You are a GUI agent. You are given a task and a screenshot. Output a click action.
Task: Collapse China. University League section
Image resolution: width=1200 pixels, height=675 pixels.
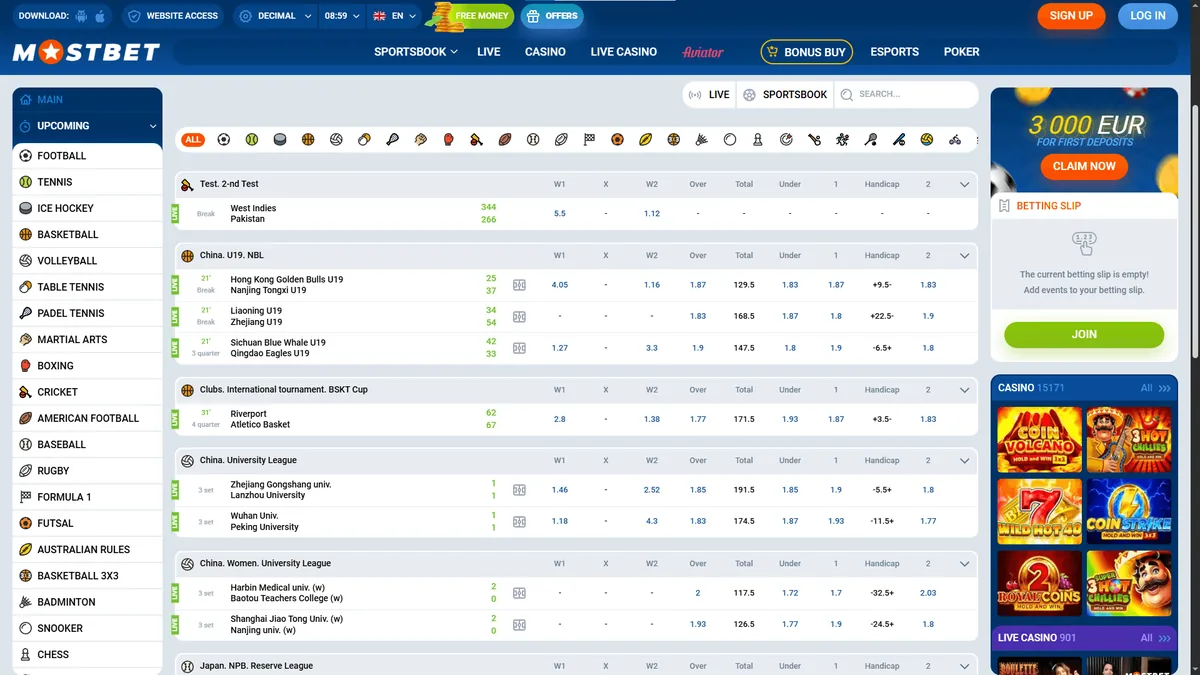964,461
